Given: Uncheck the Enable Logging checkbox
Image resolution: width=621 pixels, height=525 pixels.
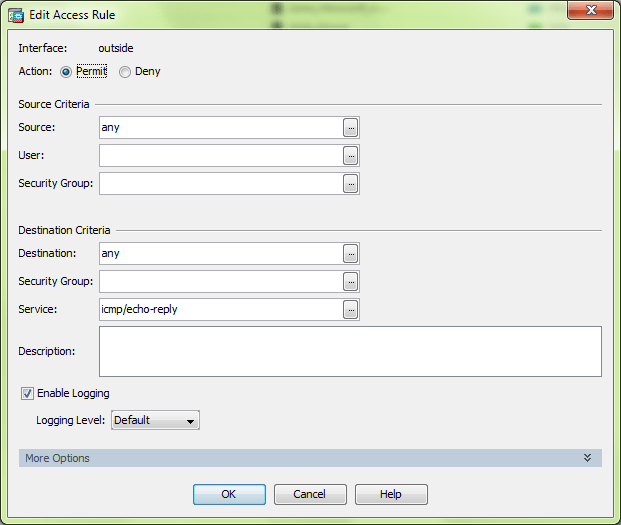Looking at the screenshot, I should click(x=27, y=393).
